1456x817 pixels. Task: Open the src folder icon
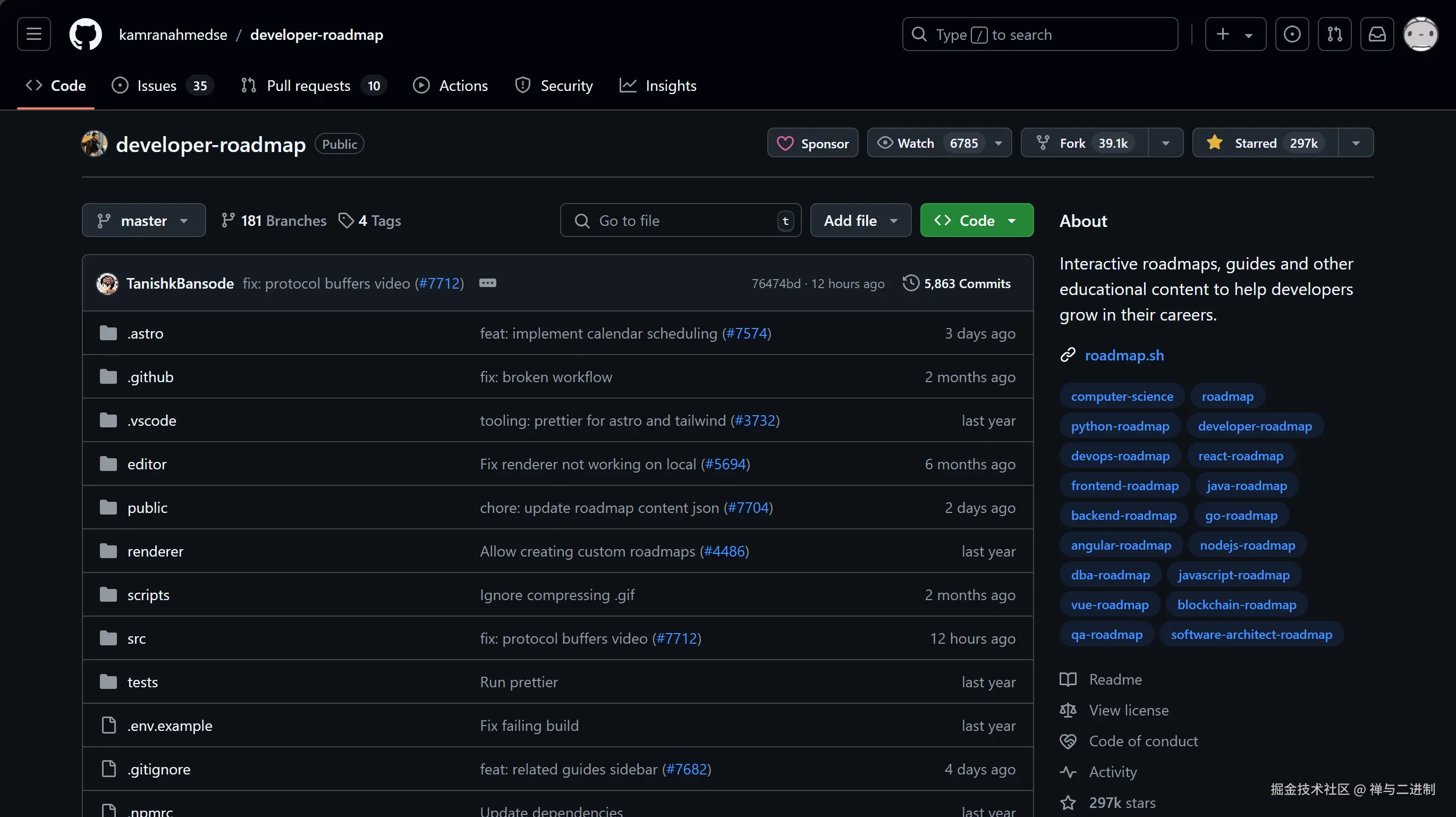[108, 638]
